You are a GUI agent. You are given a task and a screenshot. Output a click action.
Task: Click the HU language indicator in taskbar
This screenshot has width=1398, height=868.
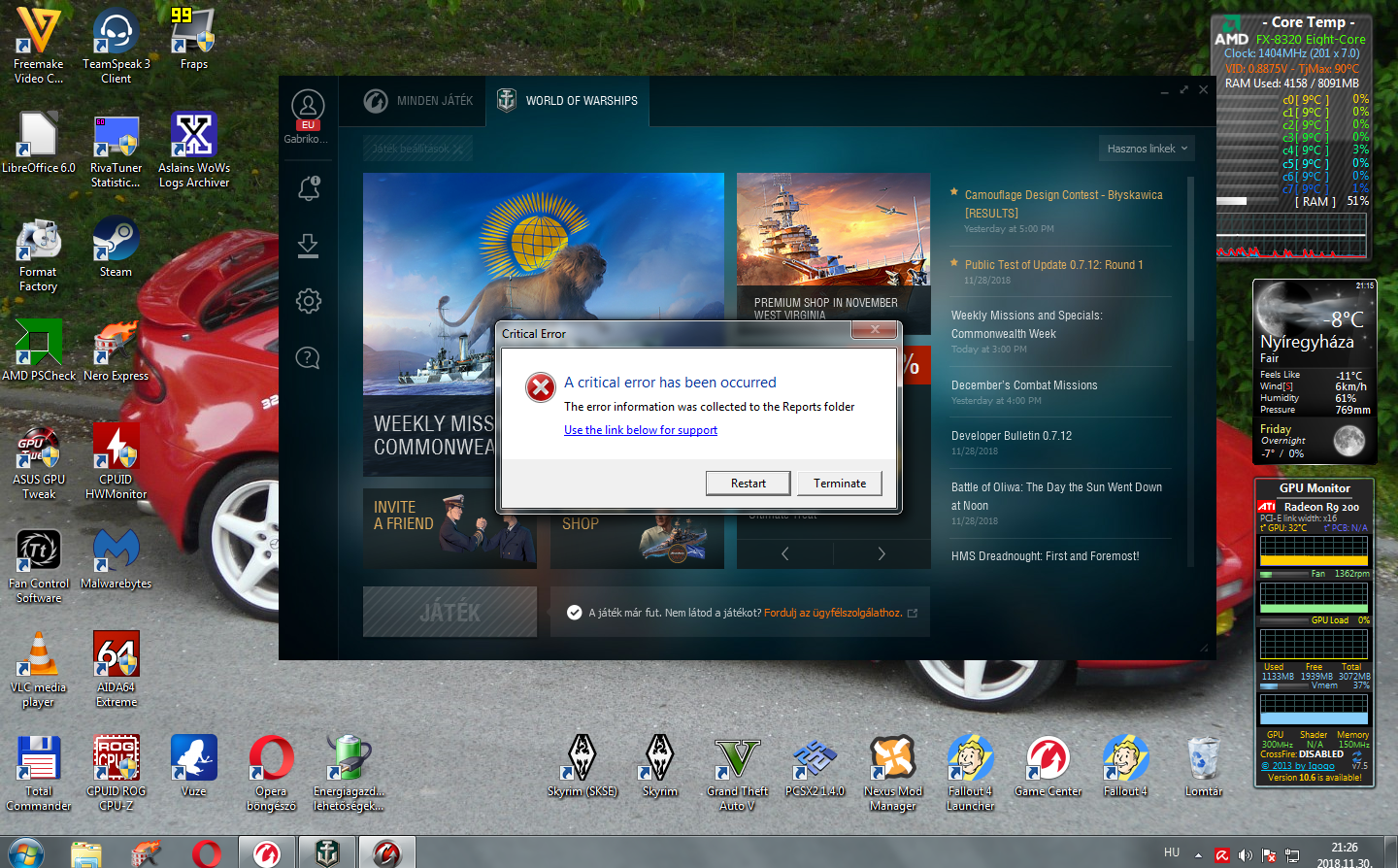[x=1172, y=852]
